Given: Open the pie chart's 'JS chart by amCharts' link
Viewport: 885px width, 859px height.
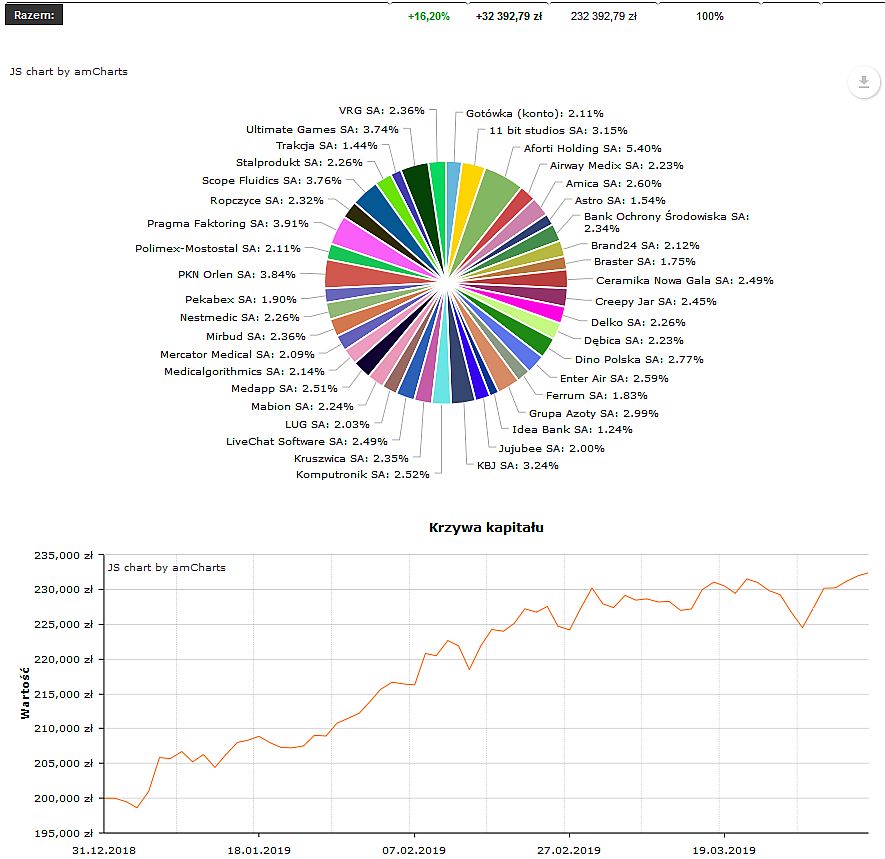Looking at the screenshot, I should [69, 72].
